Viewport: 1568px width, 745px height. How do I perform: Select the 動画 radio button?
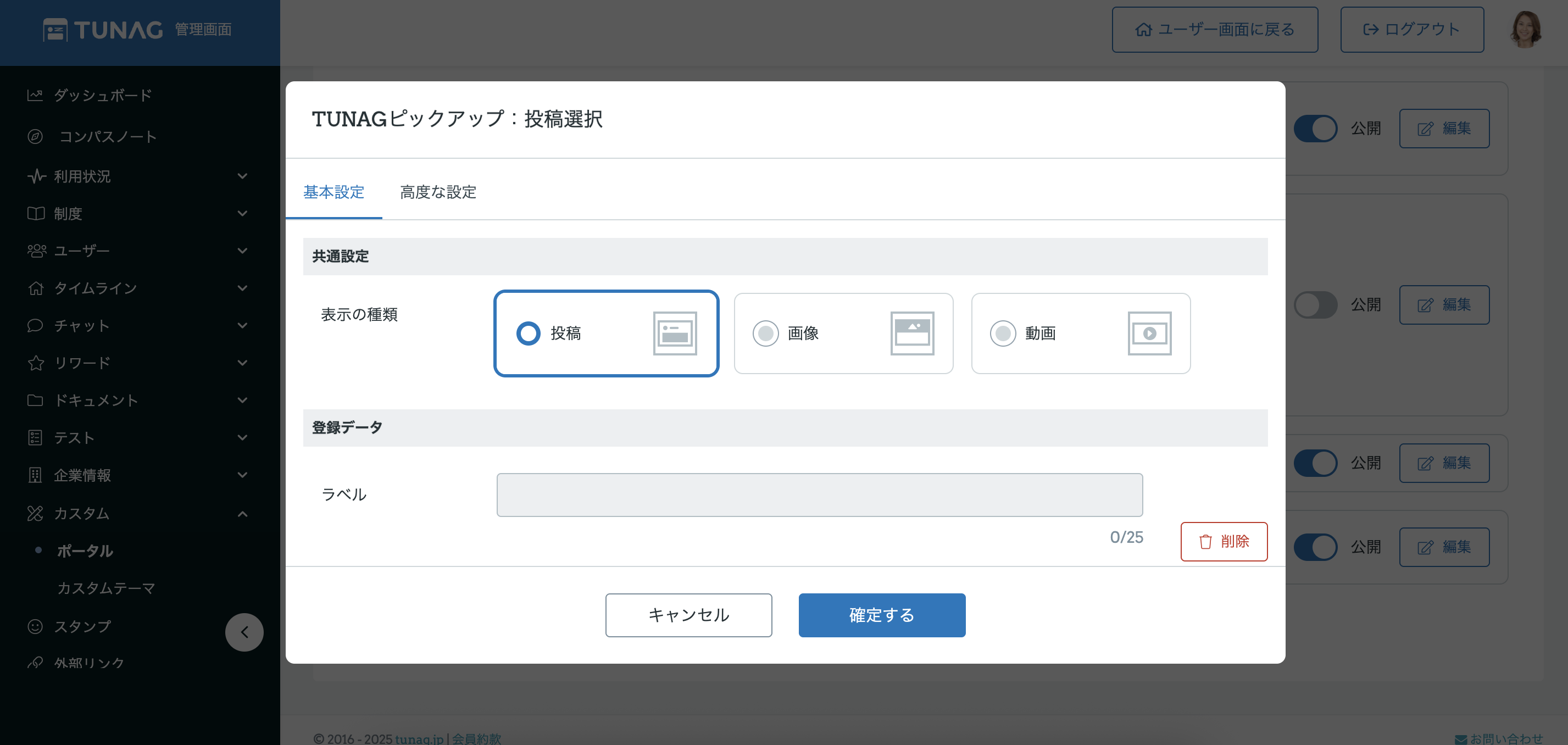(1003, 333)
